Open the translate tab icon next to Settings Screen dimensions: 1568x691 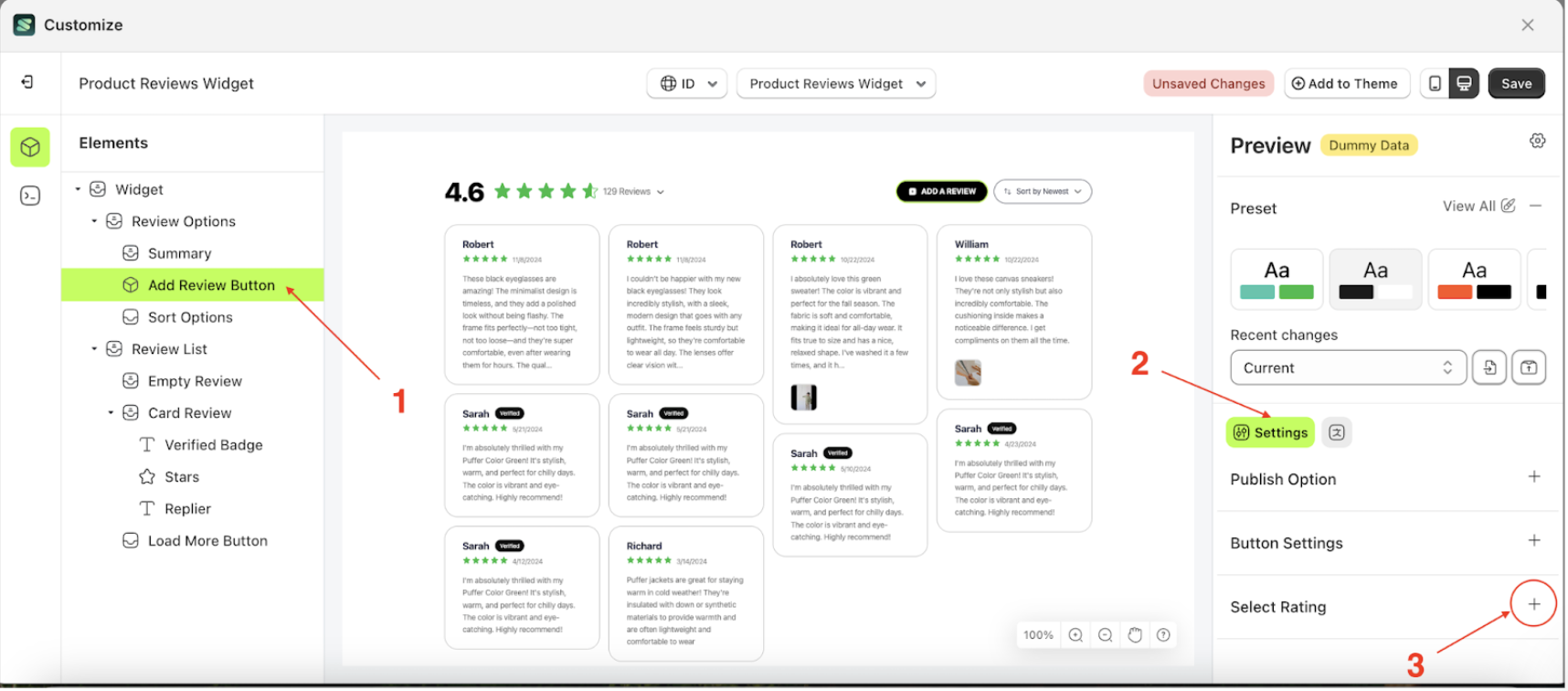tap(1337, 432)
